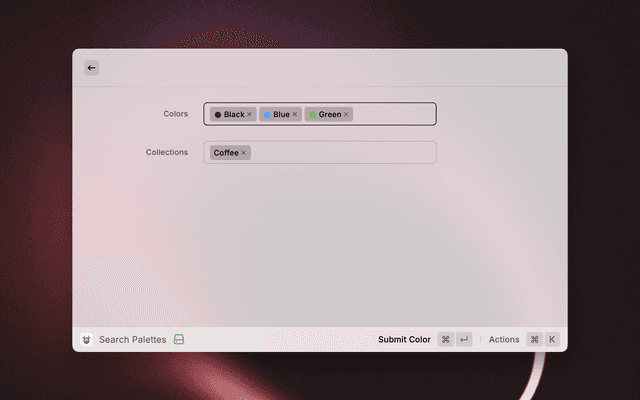Select the Blue tag label
640x400 pixels.
point(281,115)
